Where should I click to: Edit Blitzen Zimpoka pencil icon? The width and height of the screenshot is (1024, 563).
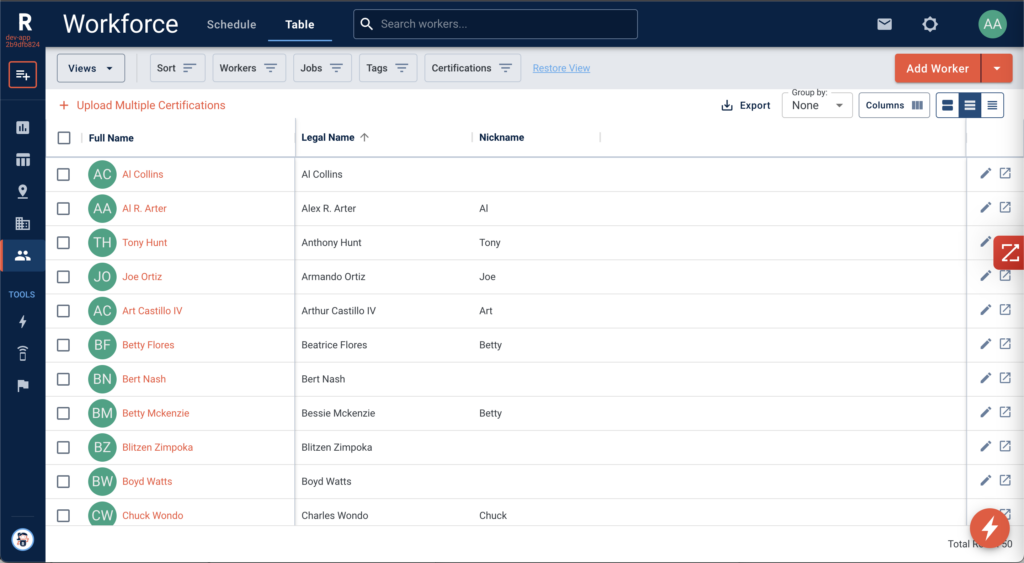(985, 447)
